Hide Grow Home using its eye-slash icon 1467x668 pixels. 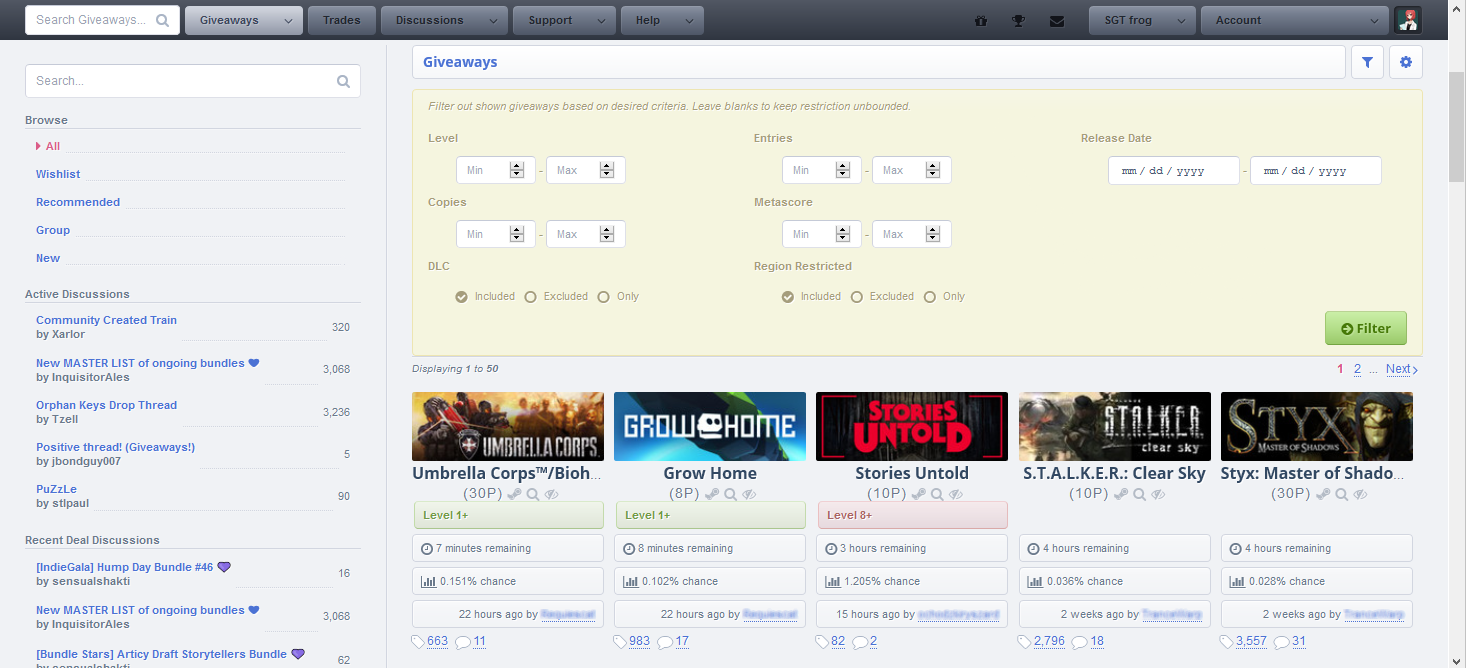750,494
